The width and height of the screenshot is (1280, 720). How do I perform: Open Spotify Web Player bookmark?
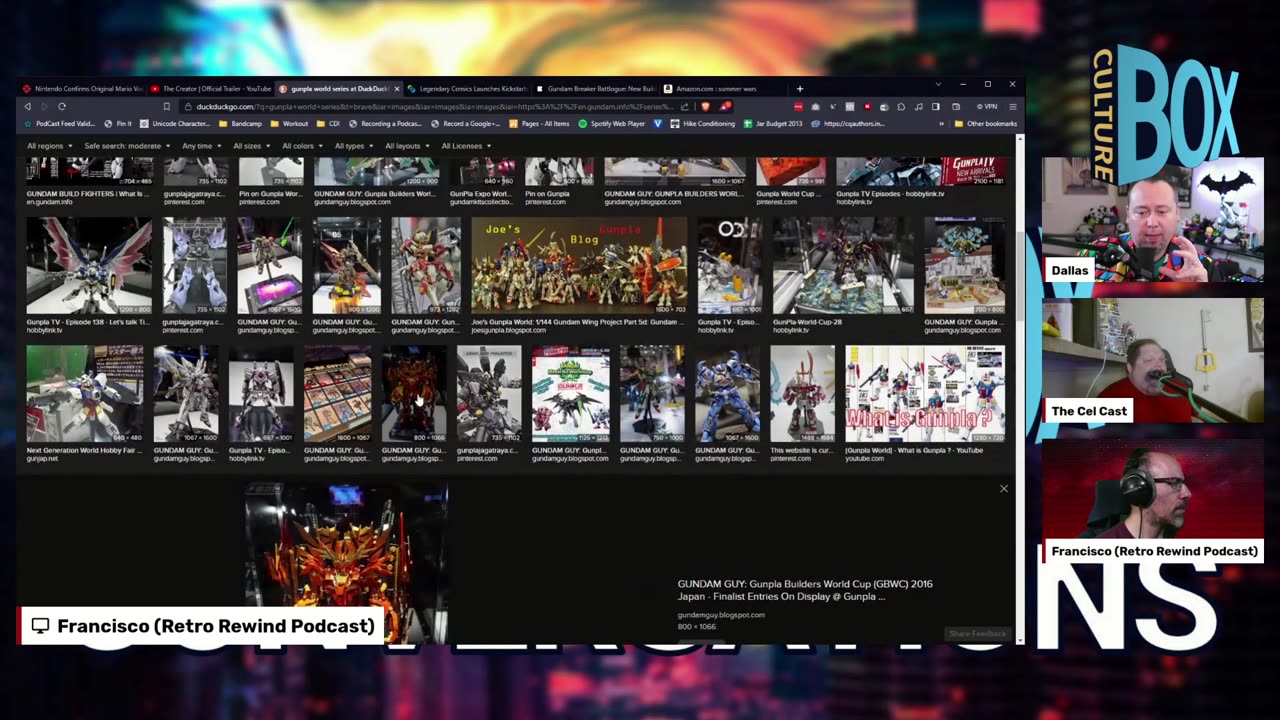pyautogui.click(x=612, y=124)
